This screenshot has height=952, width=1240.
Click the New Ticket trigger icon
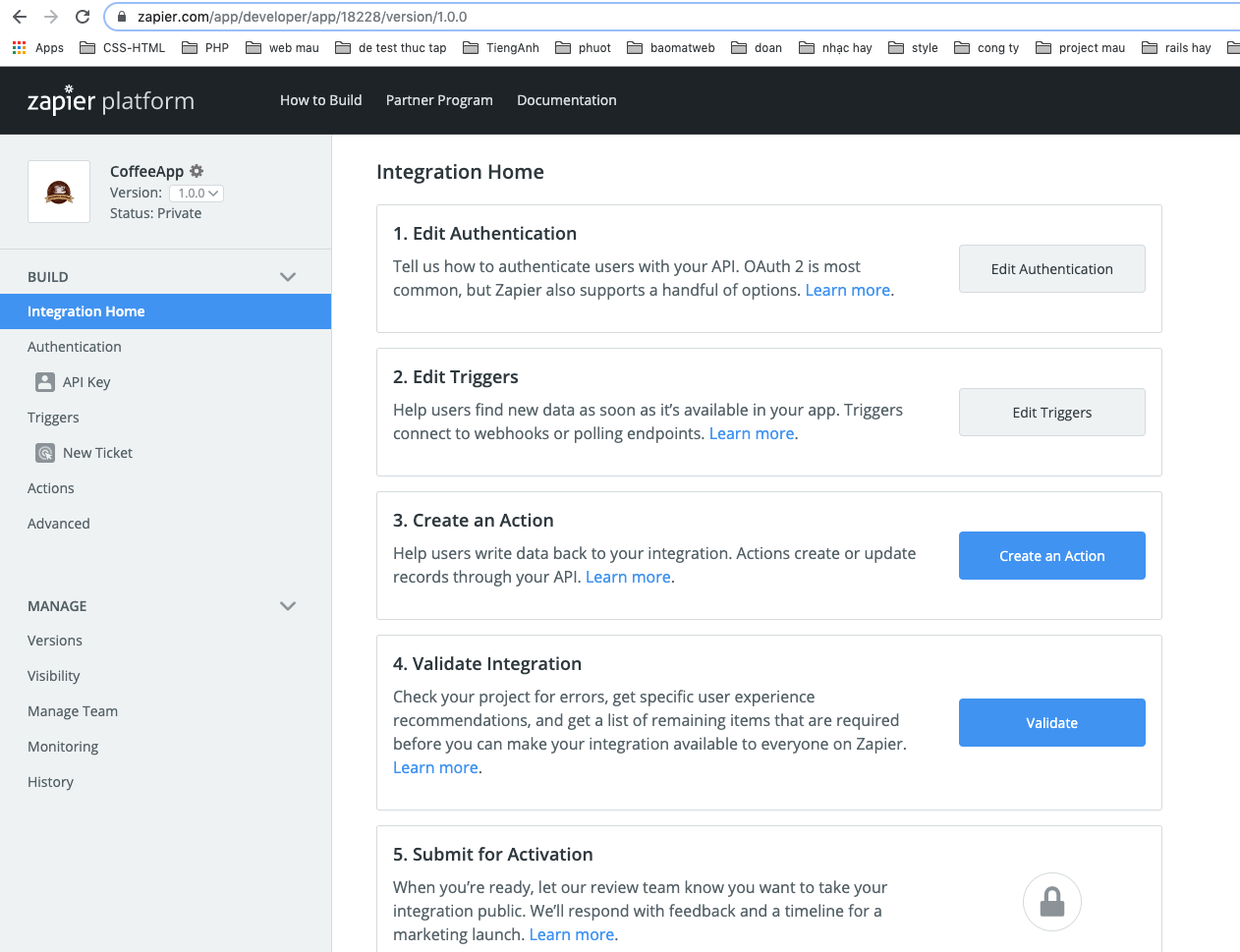point(45,453)
